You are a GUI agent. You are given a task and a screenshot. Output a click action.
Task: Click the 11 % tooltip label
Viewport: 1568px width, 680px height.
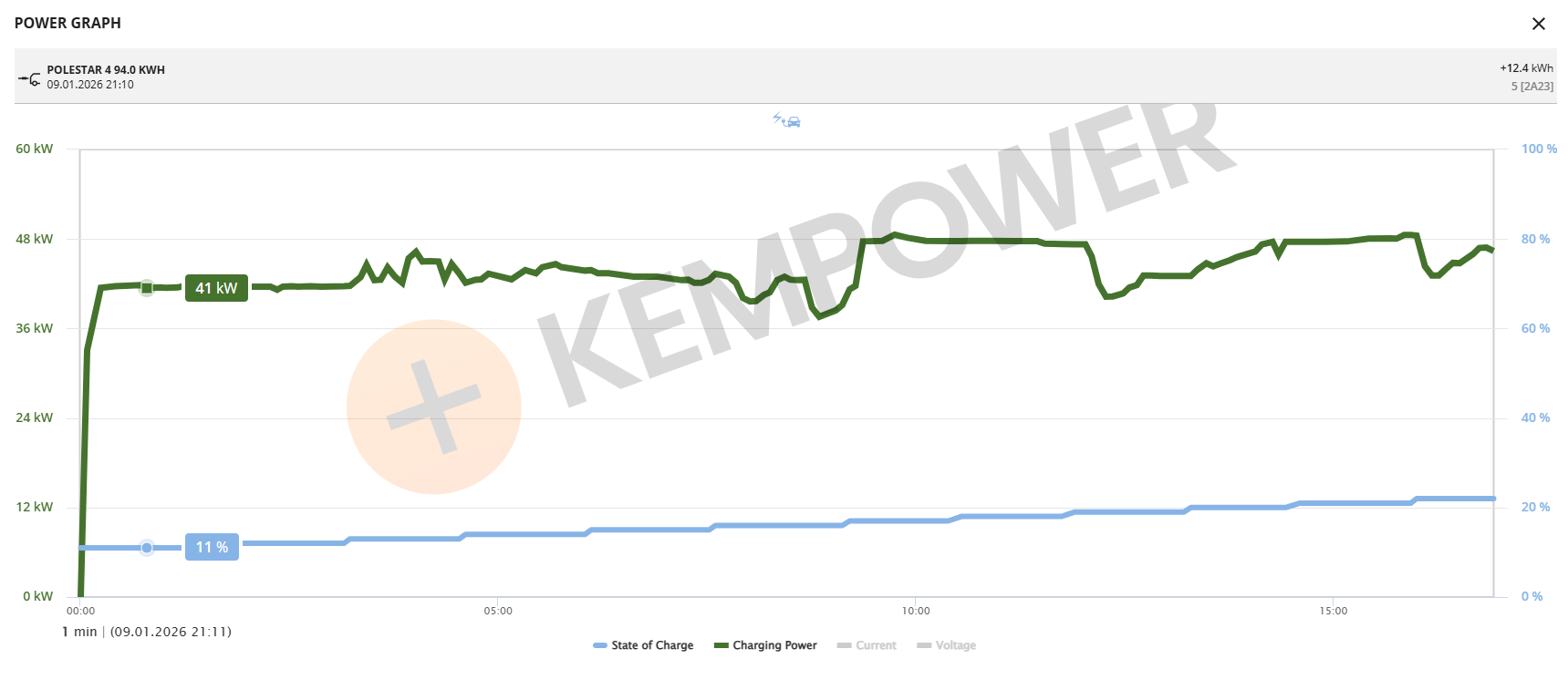(212, 547)
